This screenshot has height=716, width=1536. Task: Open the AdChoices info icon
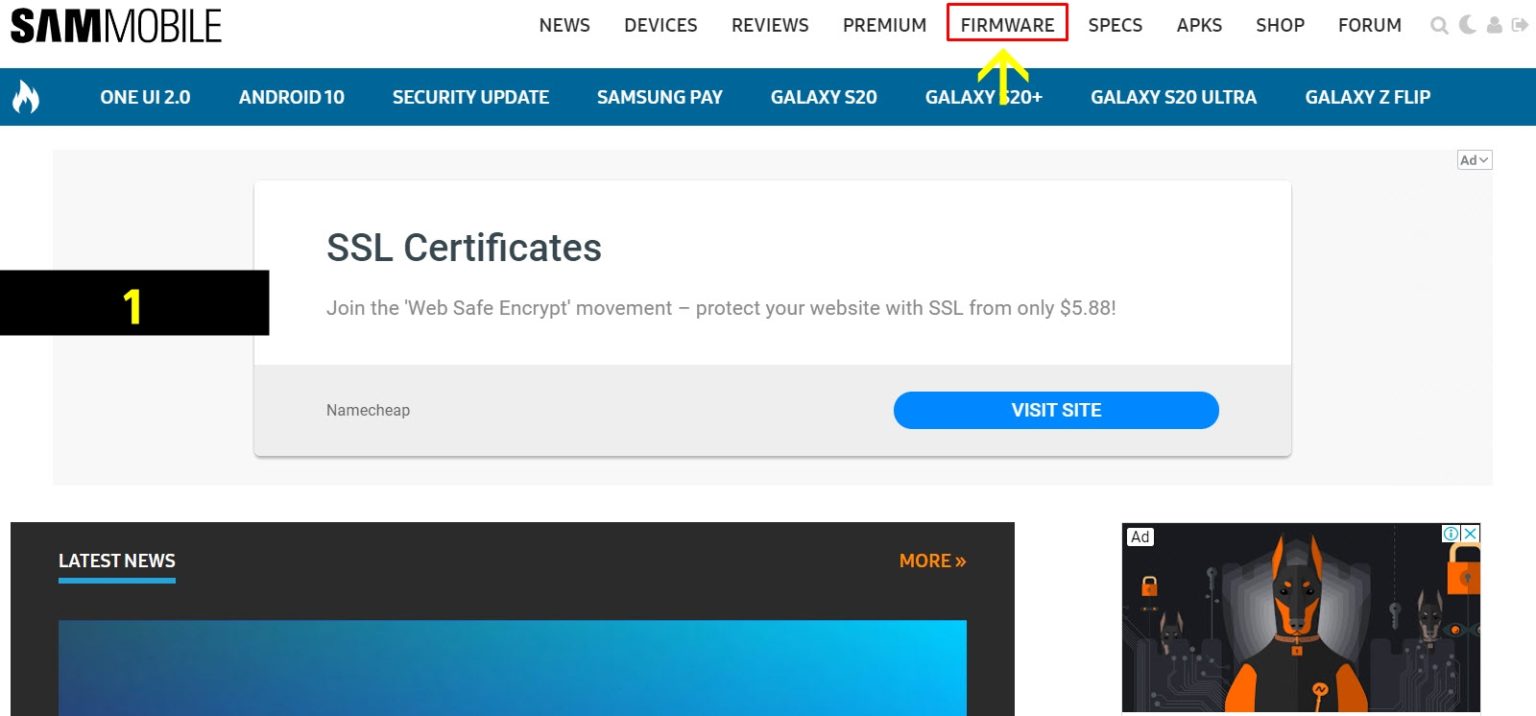(x=1450, y=534)
